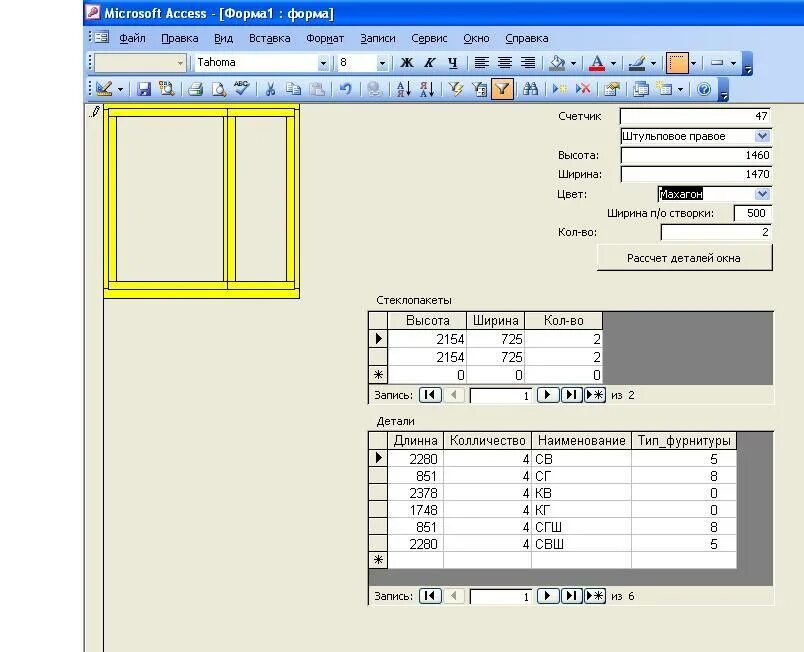Click Ширина п/о створки field
Screen dimensions: 804x652
(x=752, y=213)
